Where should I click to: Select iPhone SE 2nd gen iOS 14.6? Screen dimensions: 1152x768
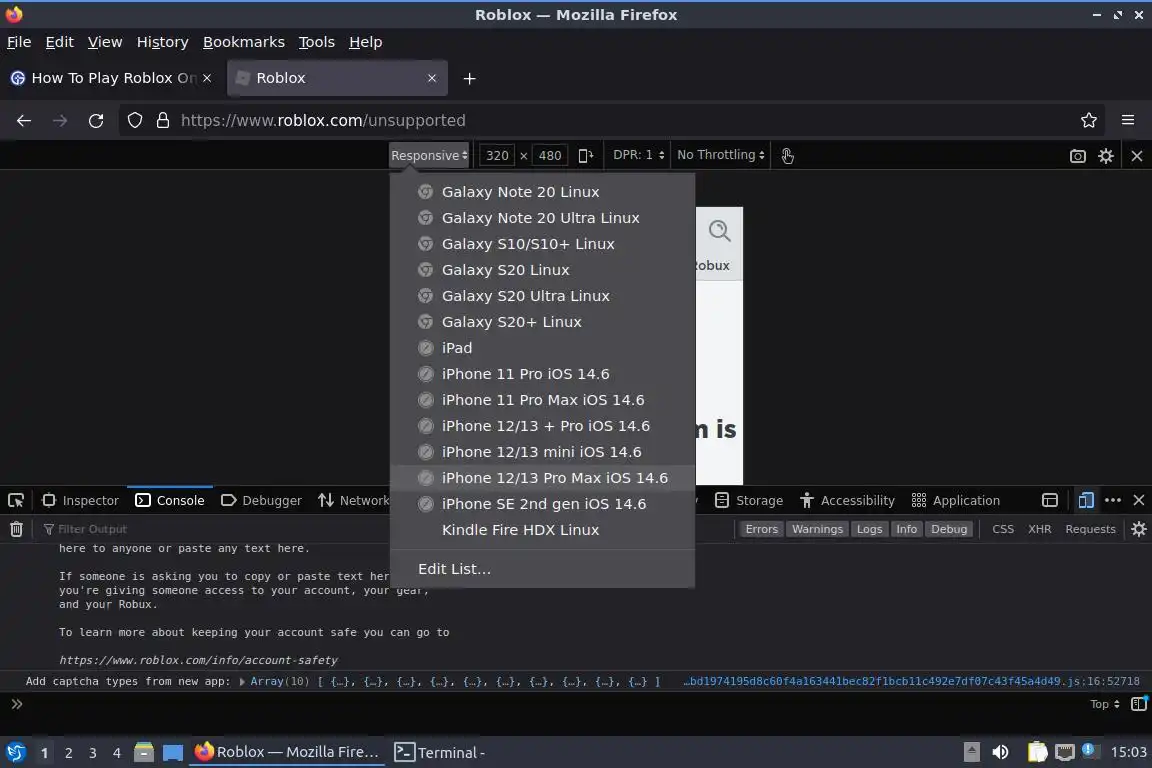542,504
